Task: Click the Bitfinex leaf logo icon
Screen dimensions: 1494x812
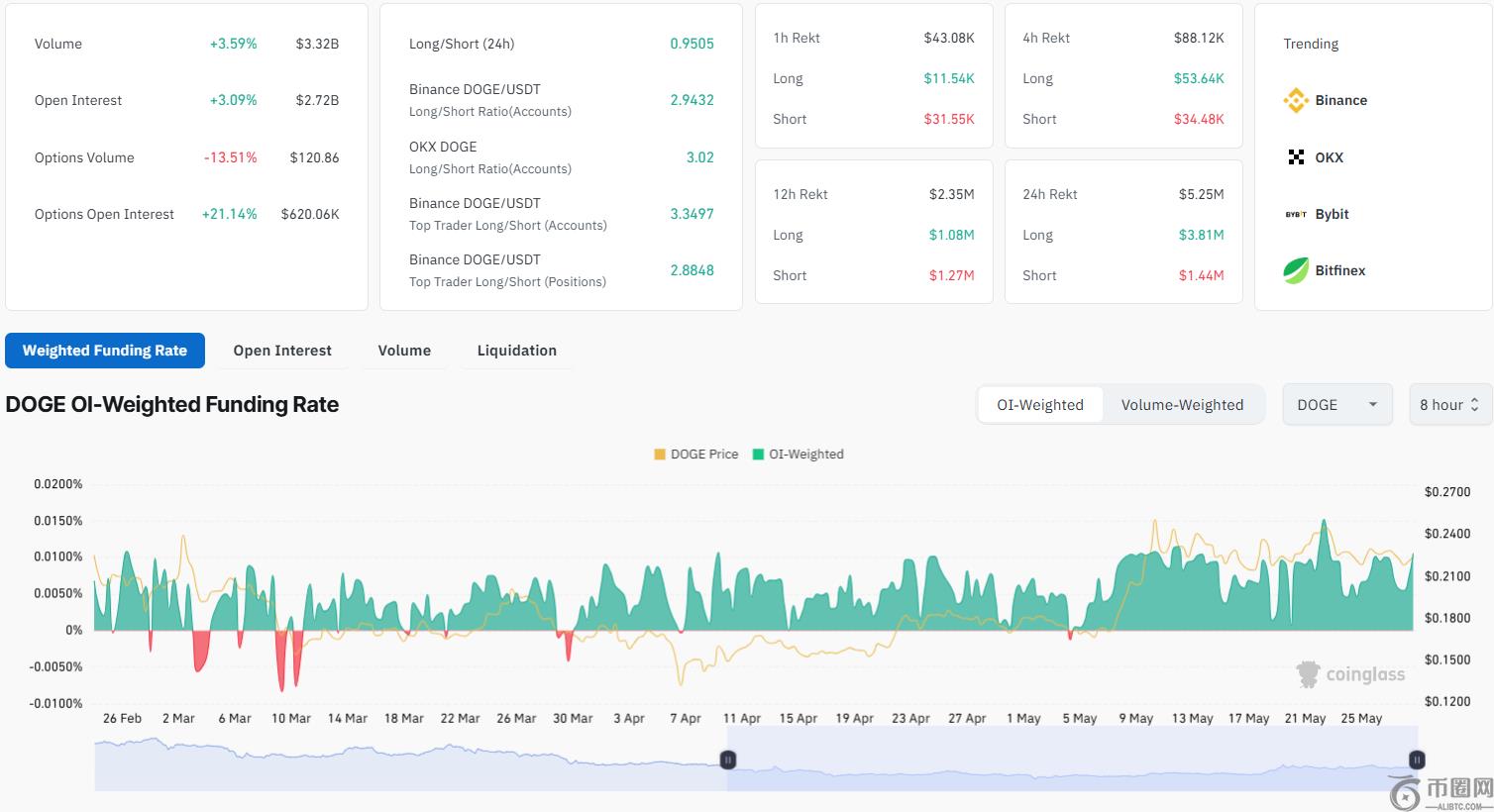Action: pos(1296,270)
